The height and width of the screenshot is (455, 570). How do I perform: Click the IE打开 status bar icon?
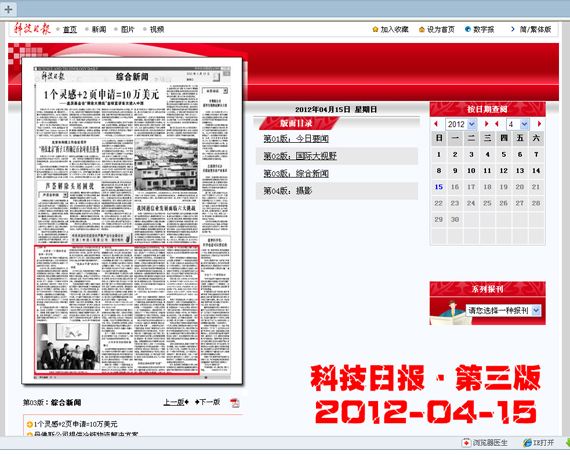click(x=527, y=443)
